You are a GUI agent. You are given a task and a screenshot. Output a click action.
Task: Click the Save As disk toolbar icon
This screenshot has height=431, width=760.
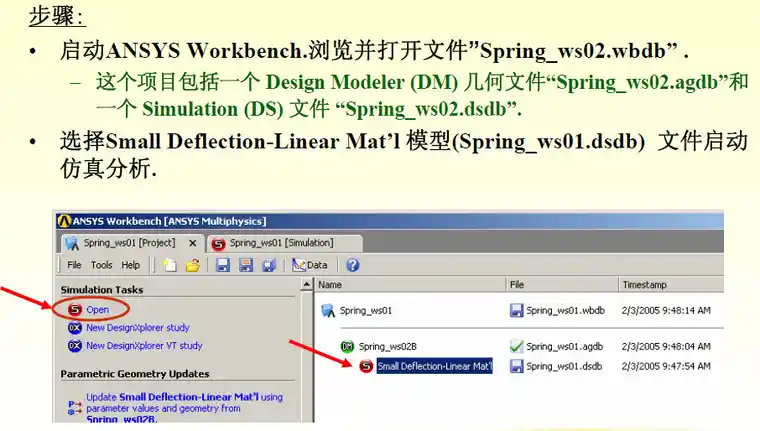[246, 265]
